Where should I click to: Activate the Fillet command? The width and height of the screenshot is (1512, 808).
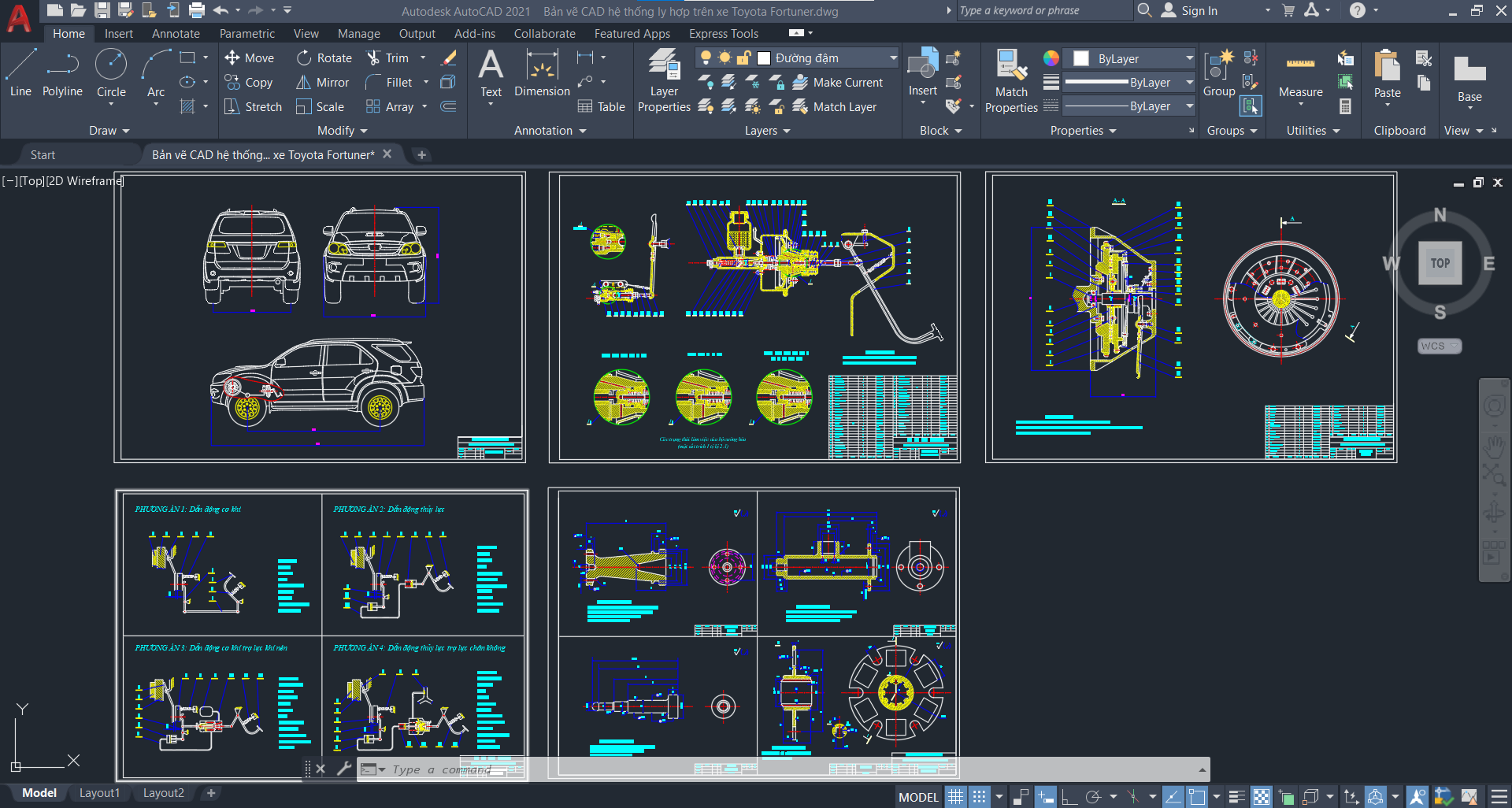(389, 82)
